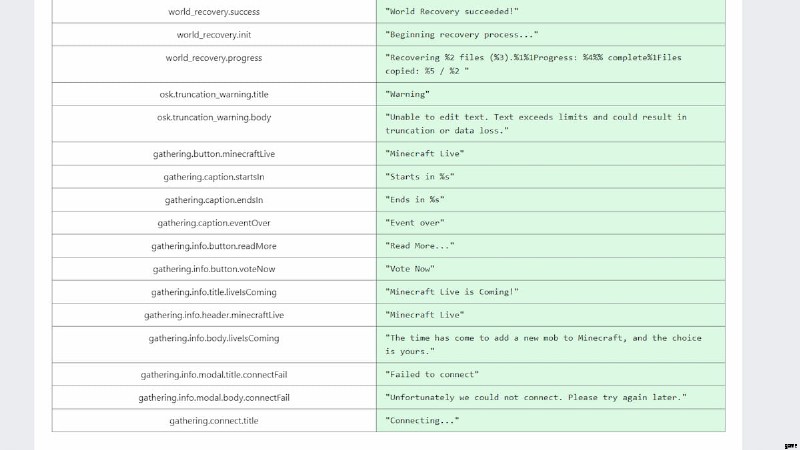Select the gathering.connect.title key
Screen dimensions: 800x450
[214, 420]
